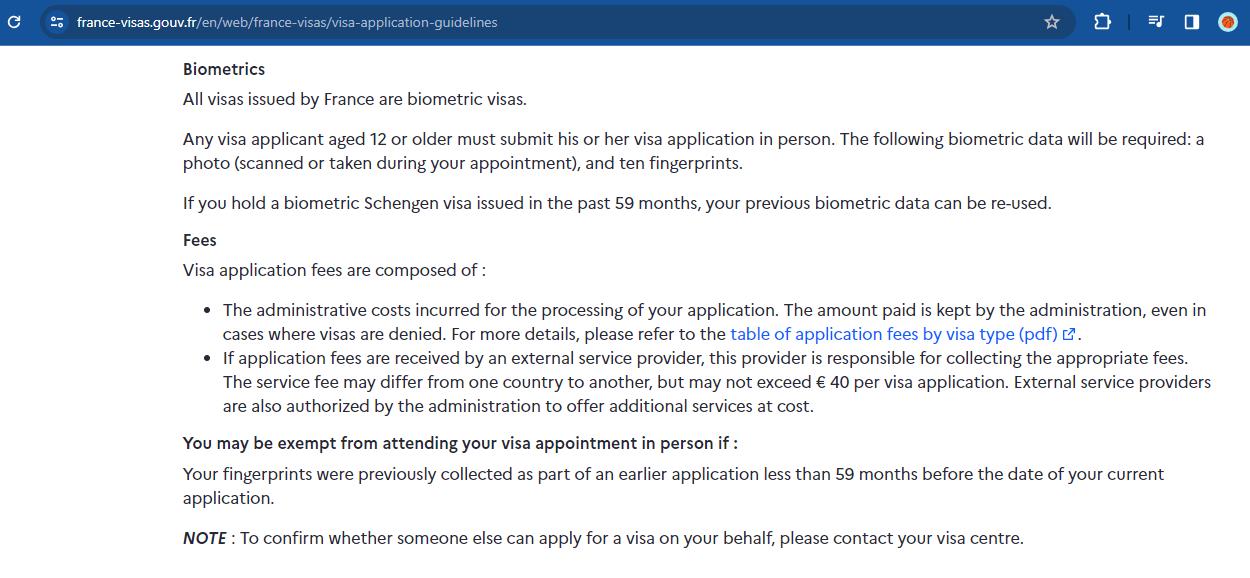Click the Fees section heading
This screenshot has height=578, width=1250.
198,240
